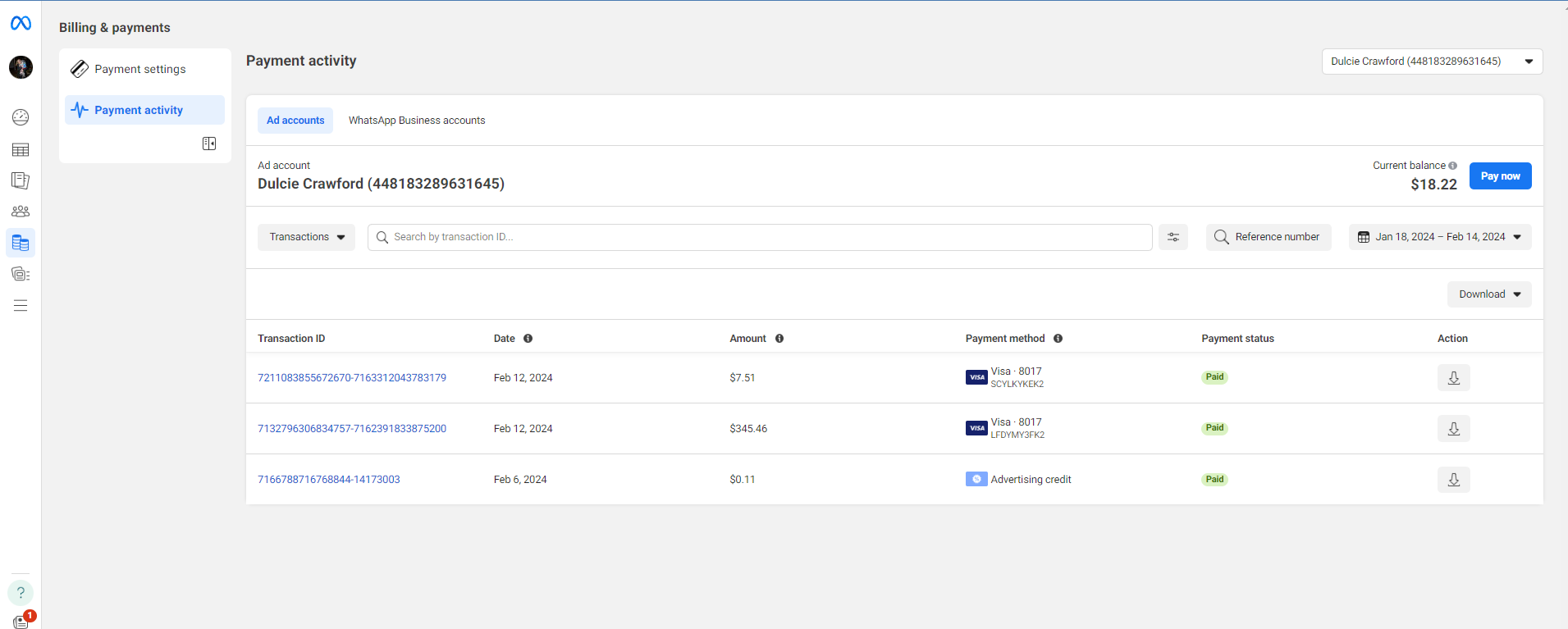Click the table grid sidebar icon
Viewport: 1568px width, 629px height.
coord(21,149)
